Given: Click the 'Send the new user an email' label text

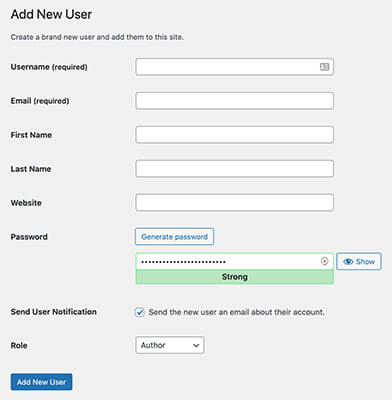Looking at the screenshot, I should click(236, 312).
